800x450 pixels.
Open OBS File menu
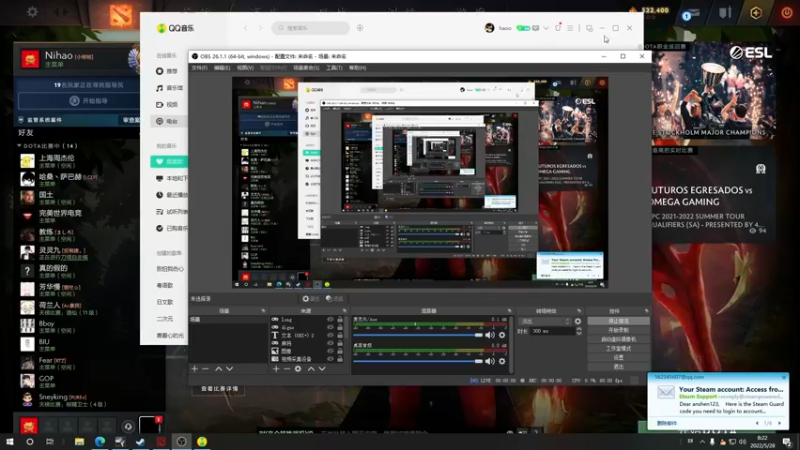pos(199,68)
